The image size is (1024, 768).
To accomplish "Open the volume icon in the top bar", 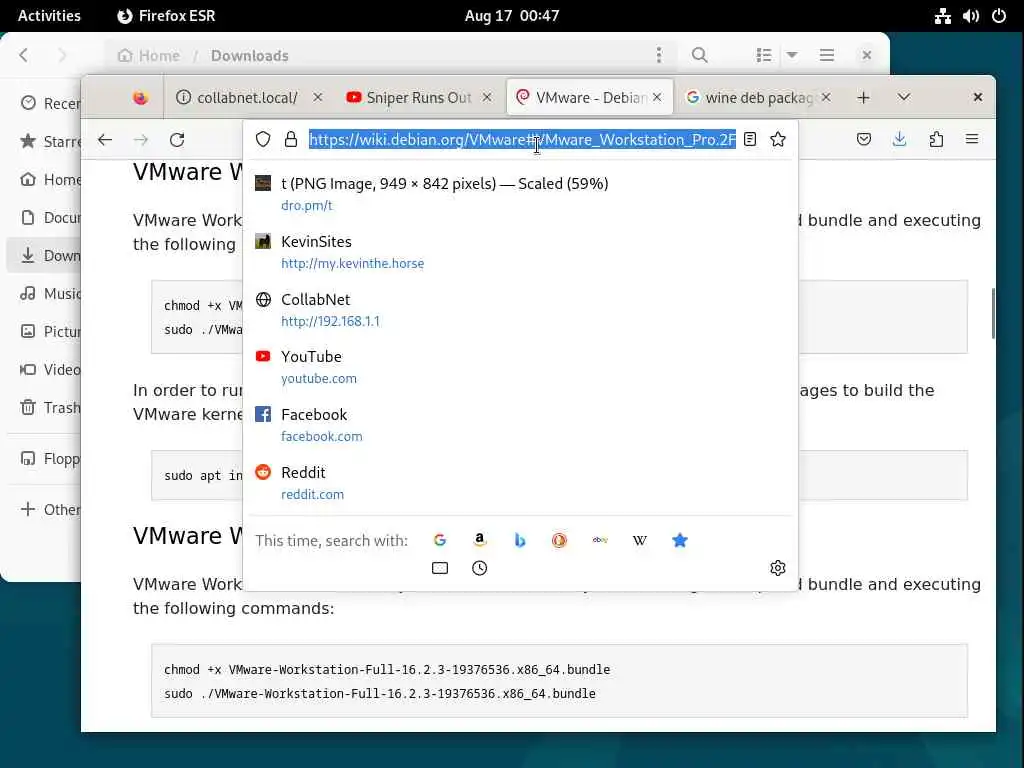I will (x=970, y=16).
